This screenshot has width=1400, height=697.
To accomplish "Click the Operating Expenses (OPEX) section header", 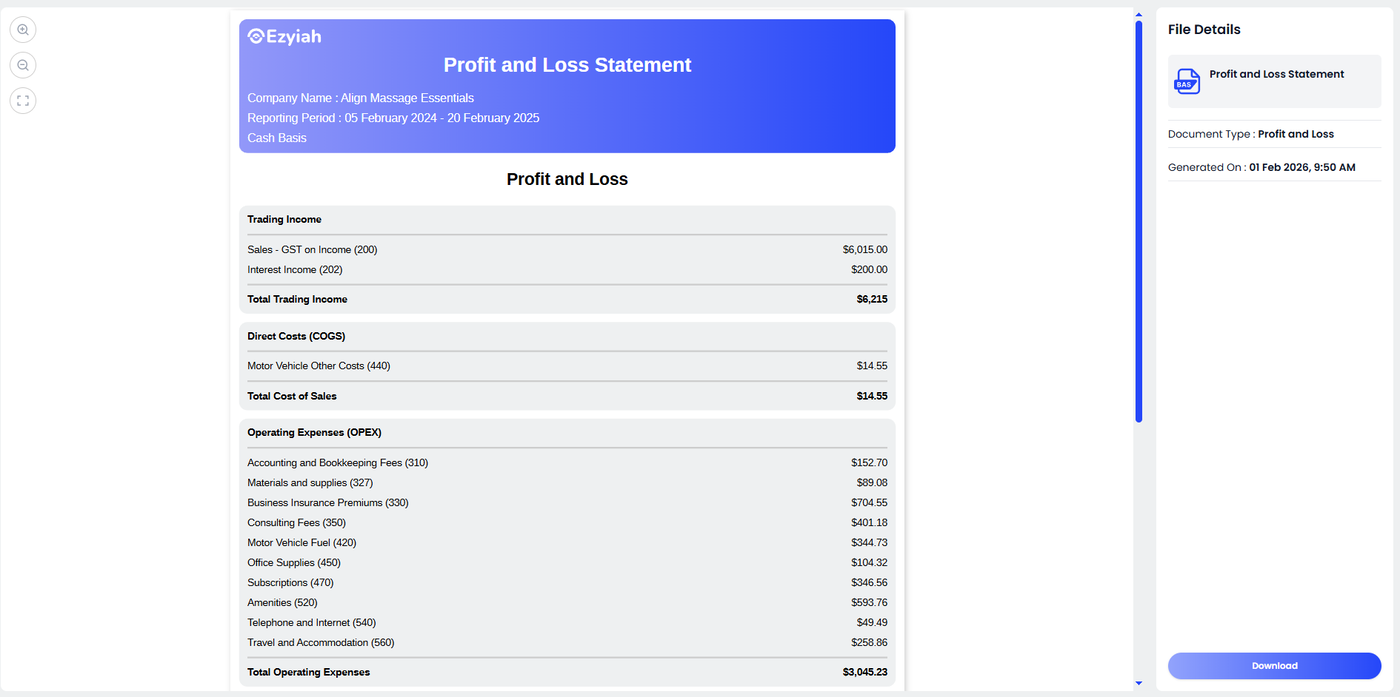I will point(314,433).
